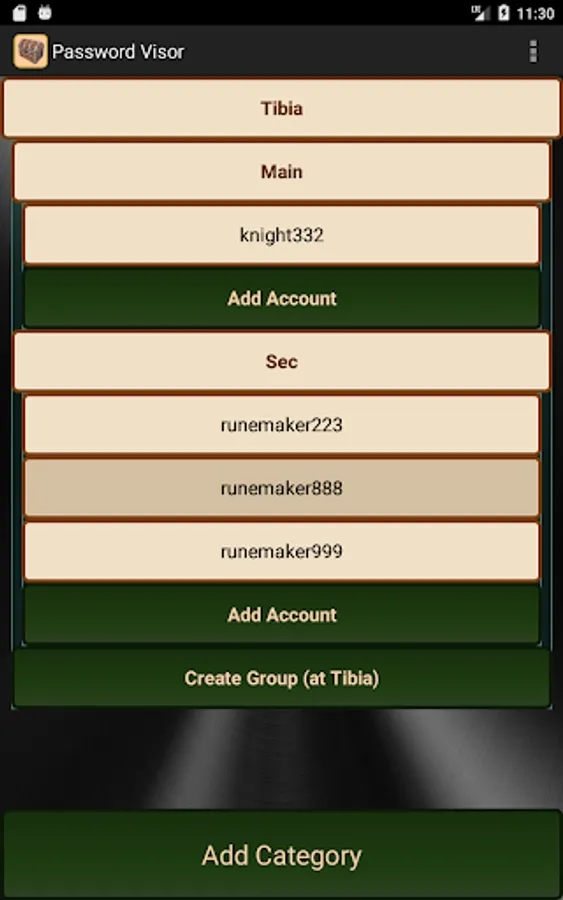Add Account under the Main group

[x=281, y=298]
